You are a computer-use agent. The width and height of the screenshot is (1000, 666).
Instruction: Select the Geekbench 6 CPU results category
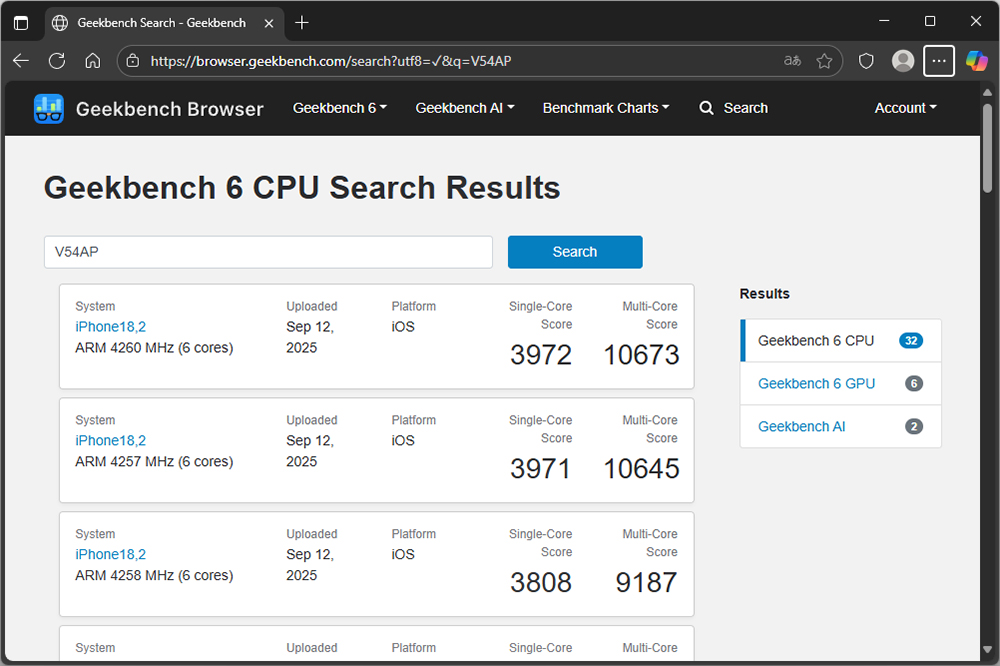840,341
